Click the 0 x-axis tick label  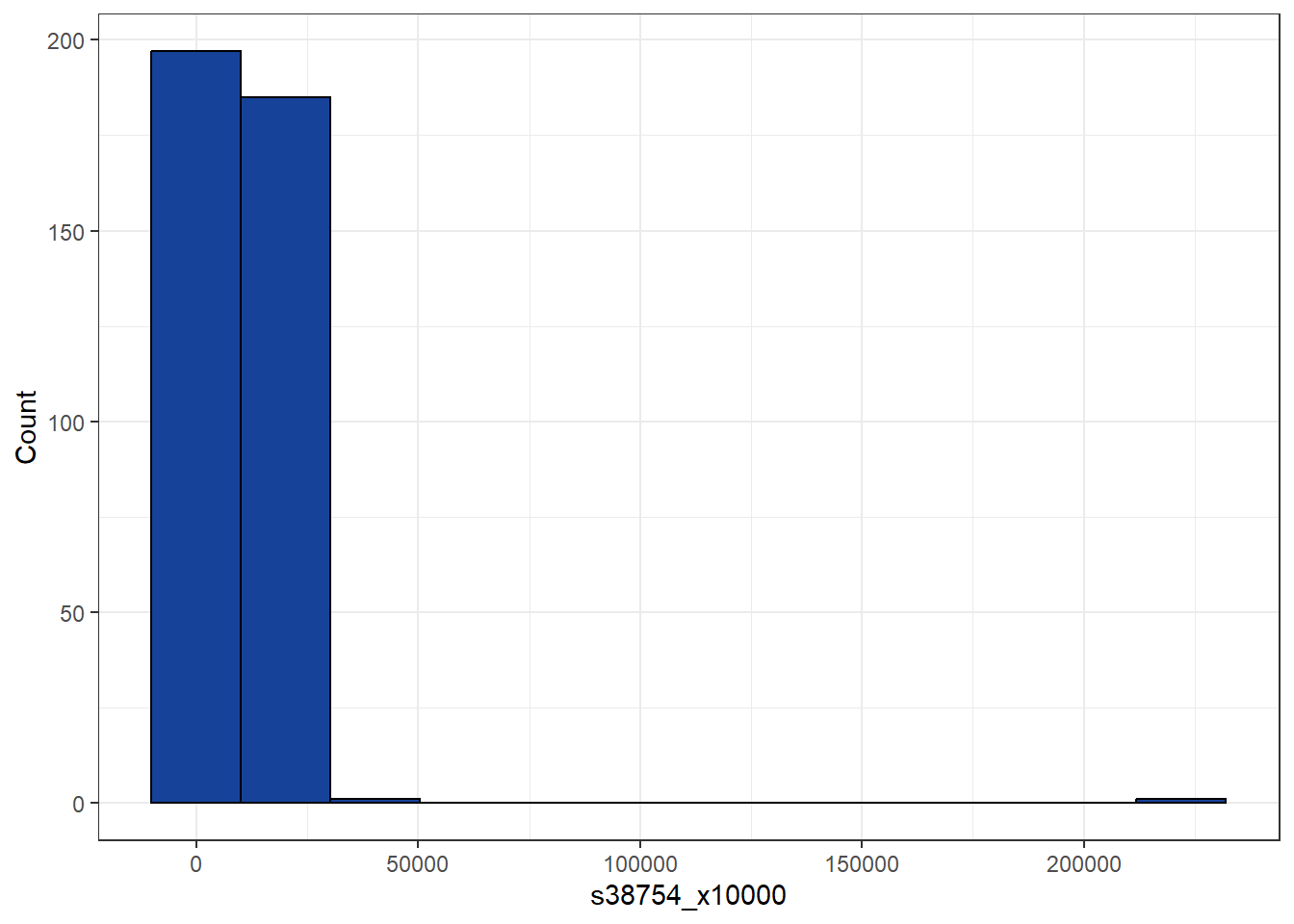[x=195, y=864]
